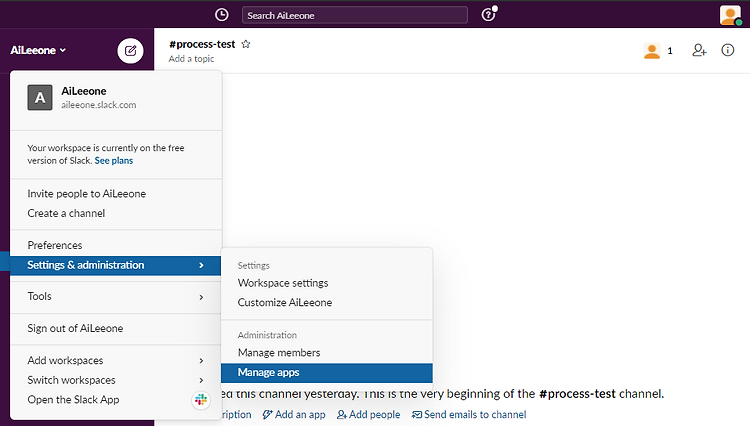
Task: Click the add people icon in header
Action: click(699, 50)
